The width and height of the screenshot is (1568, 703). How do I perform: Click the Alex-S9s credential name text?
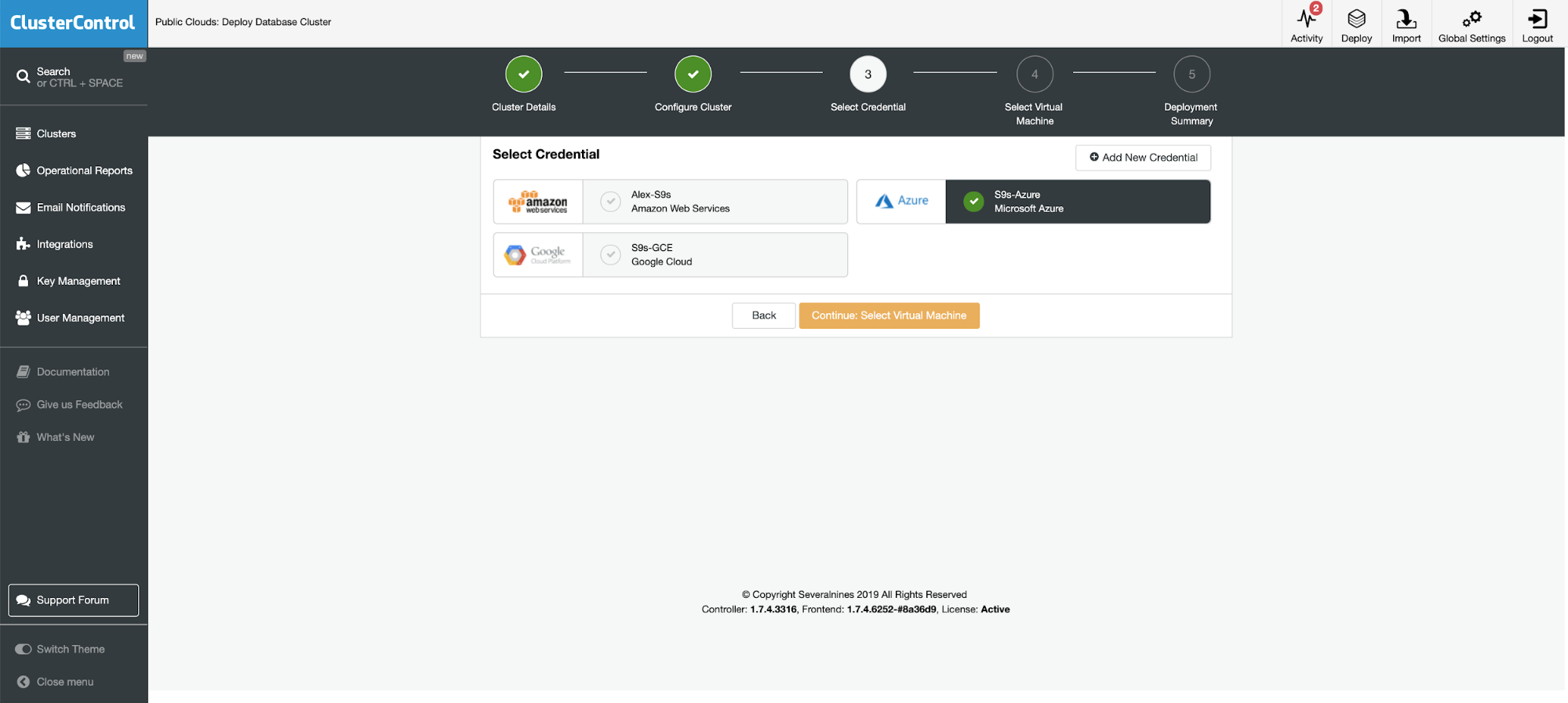[651, 195]
